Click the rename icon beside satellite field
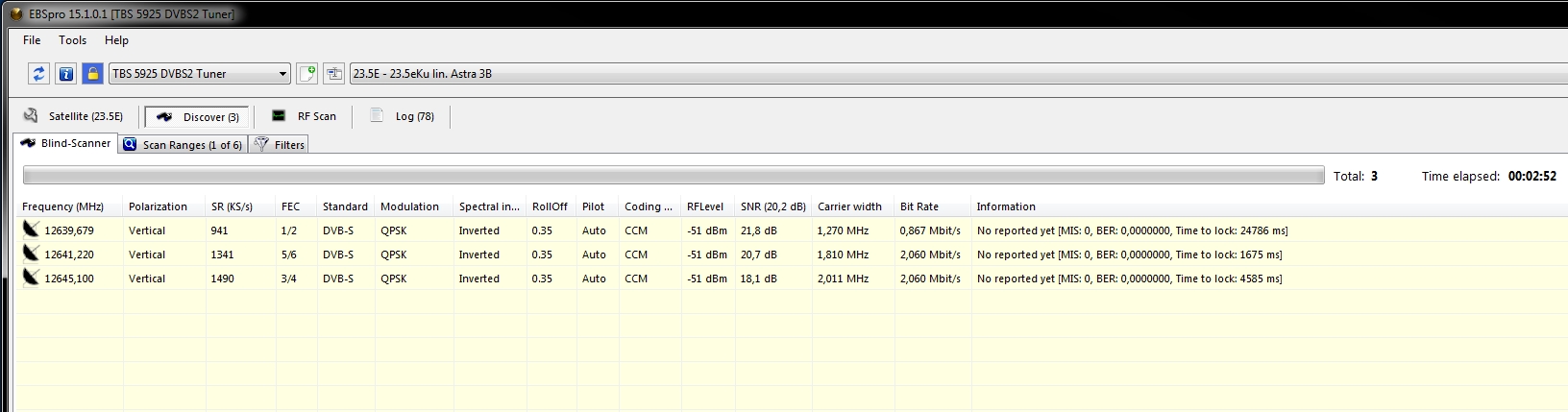1568x412 pixels. 333,74
